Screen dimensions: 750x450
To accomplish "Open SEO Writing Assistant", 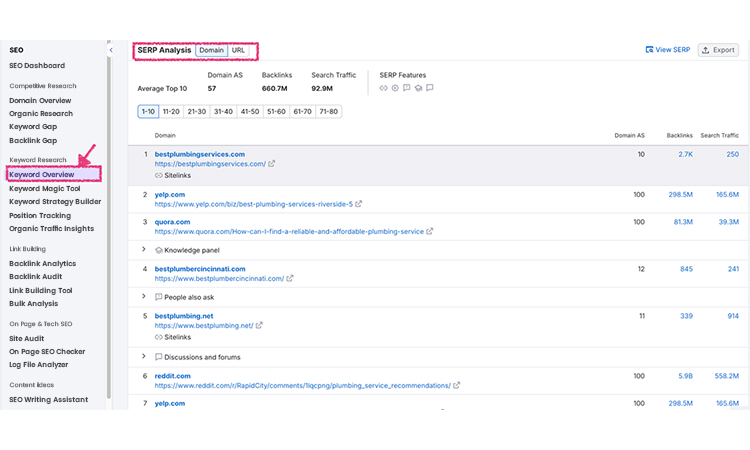I will (49, 399).
